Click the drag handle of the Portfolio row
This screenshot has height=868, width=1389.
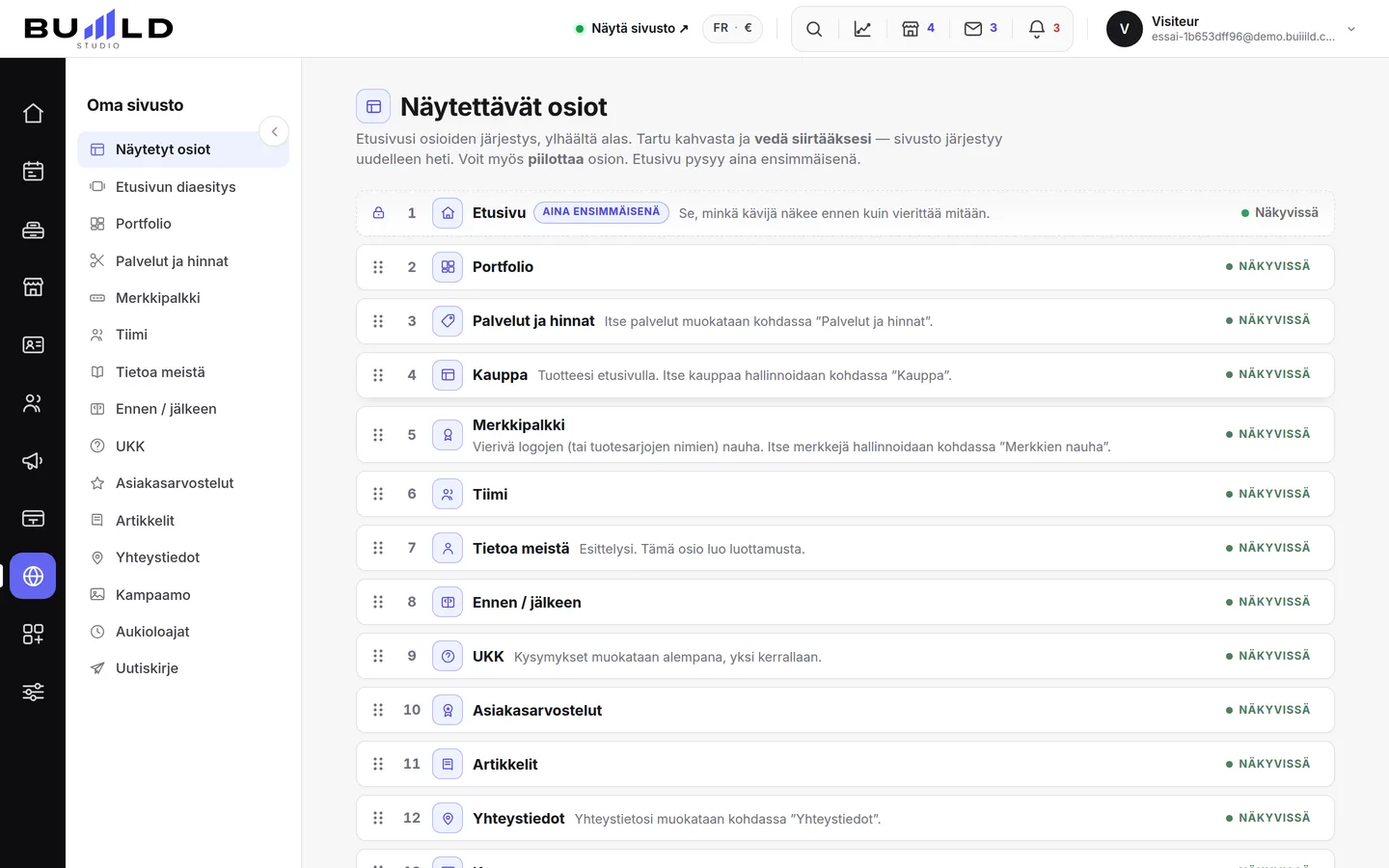[378, 267]
